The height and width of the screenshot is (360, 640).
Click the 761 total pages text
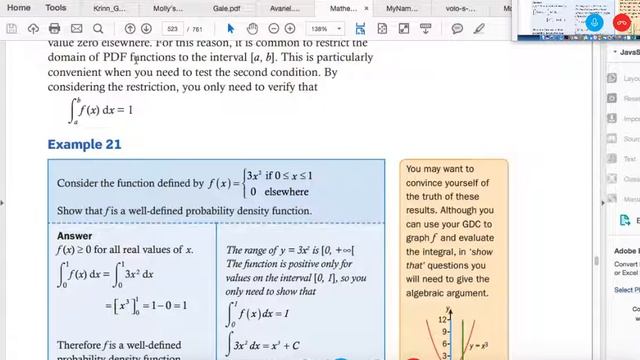tap(197, 29)
